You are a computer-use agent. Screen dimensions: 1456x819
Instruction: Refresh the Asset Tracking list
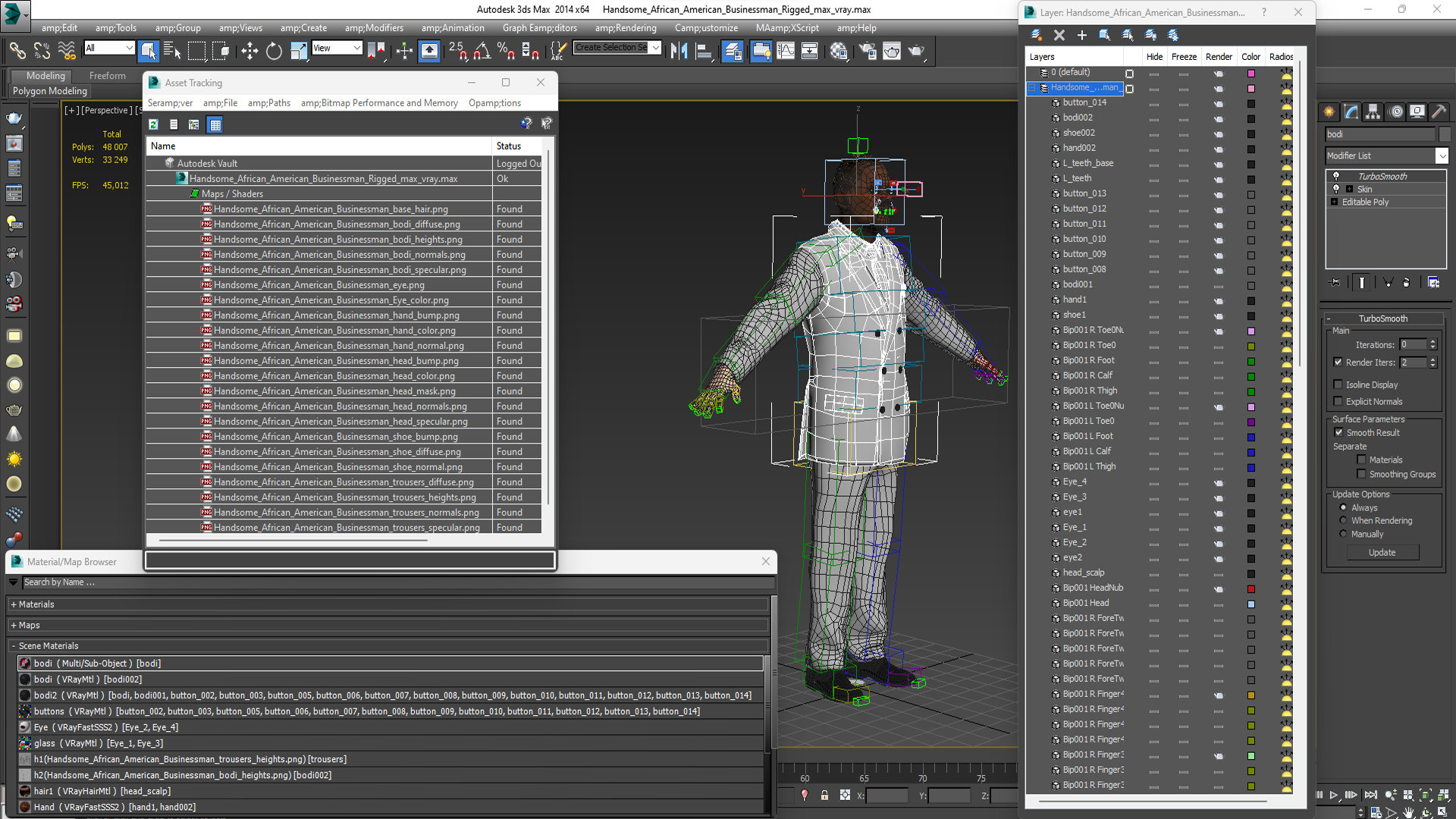[153, 124]
